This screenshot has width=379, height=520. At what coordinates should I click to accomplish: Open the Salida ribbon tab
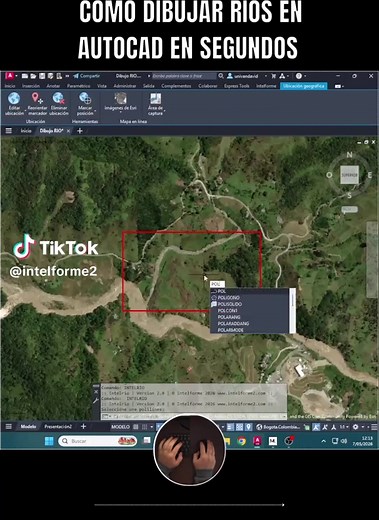coord(149,86)
